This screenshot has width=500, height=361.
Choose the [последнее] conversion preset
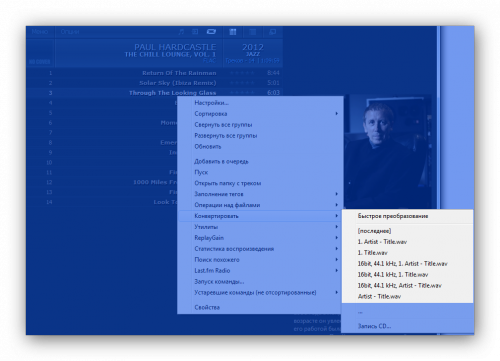click(x=407, y=231)
